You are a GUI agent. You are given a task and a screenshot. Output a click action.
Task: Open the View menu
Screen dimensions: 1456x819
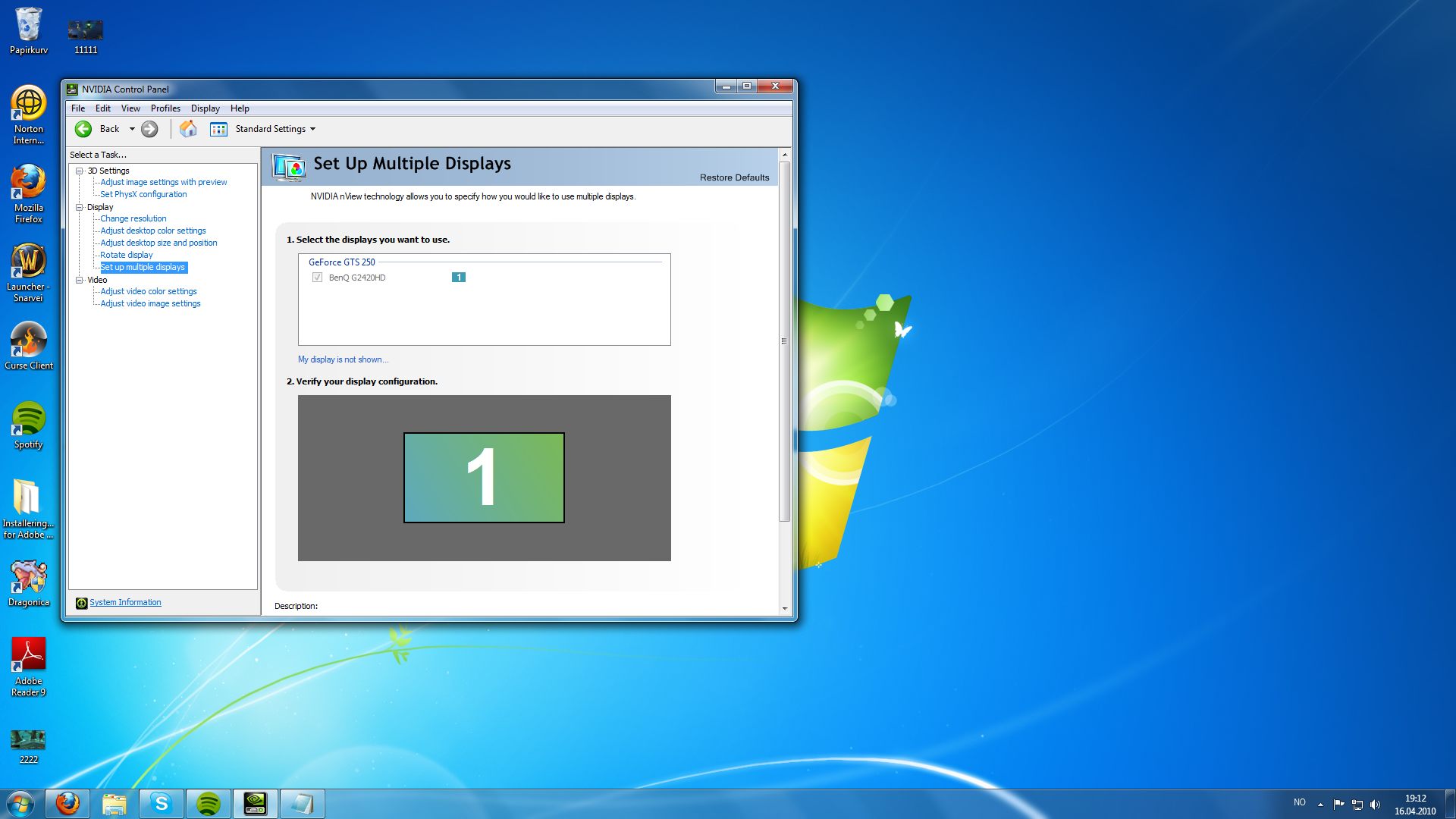tap(130, 108)
